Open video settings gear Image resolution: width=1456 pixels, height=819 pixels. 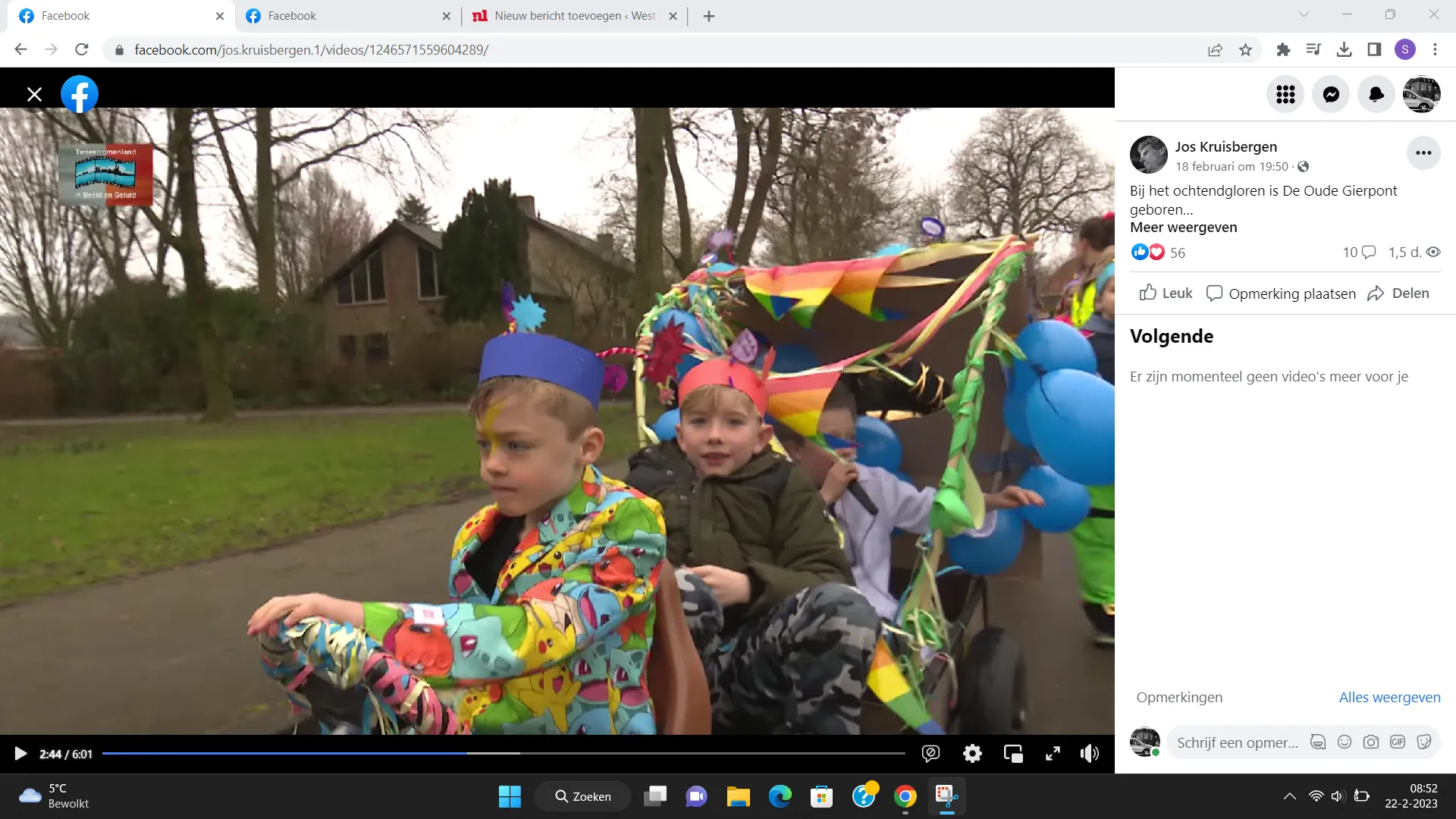point(972,753)
